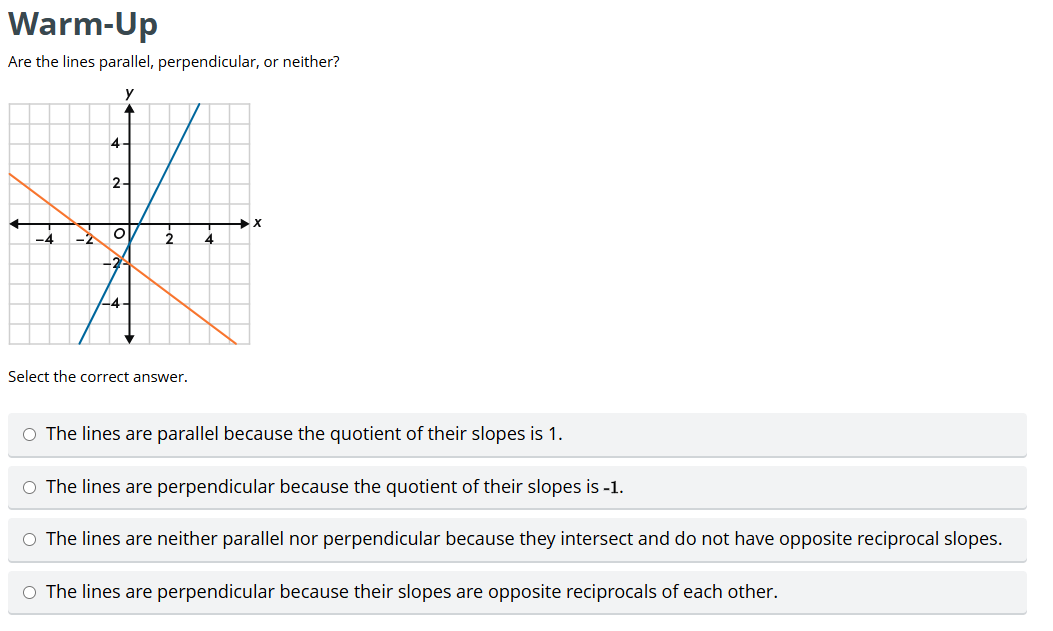Click the x-axis label on the graph

coord(257,222)
